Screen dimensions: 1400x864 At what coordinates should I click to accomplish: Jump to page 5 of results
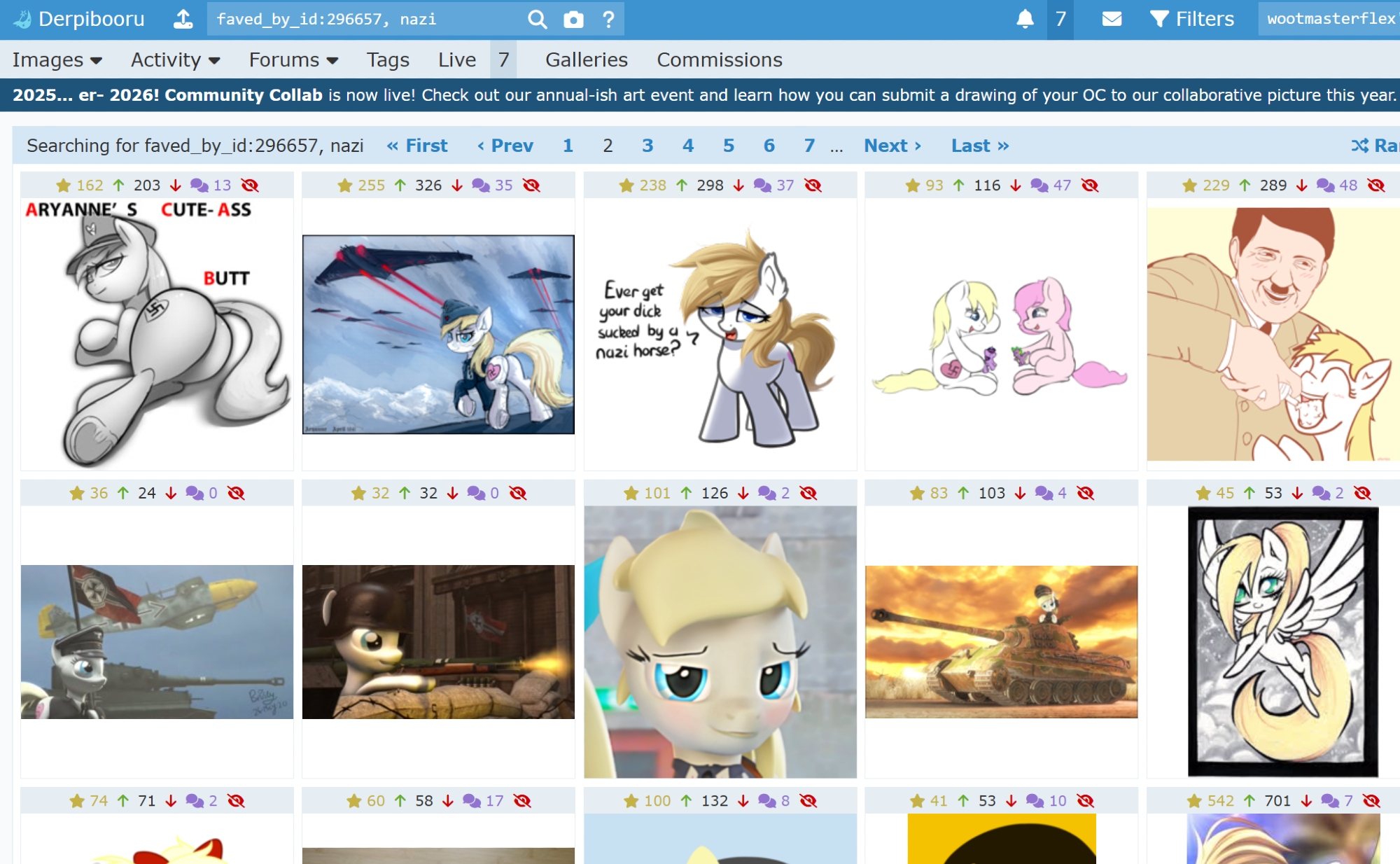728,146
